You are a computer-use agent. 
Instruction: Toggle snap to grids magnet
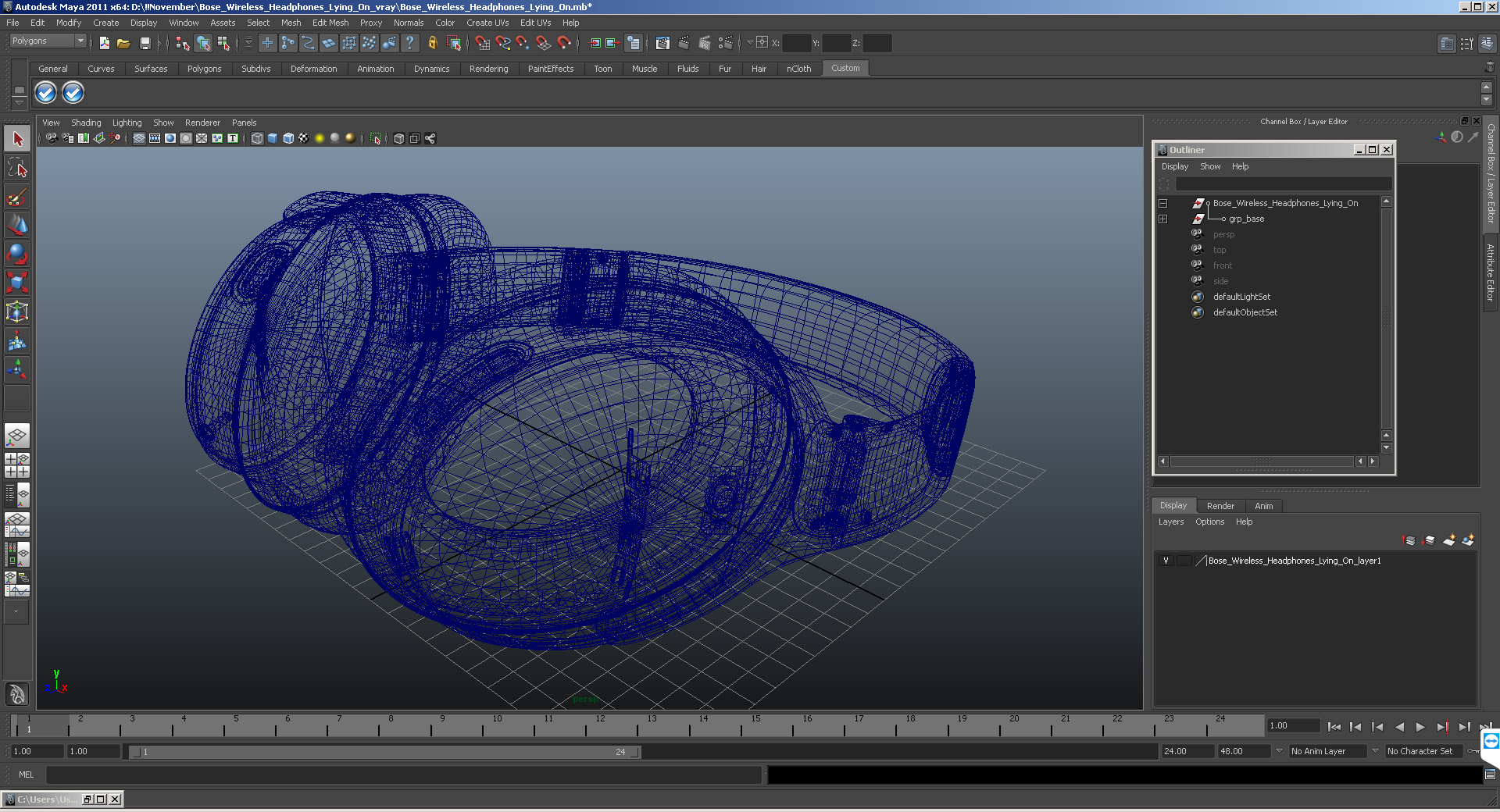click(482, 43)
